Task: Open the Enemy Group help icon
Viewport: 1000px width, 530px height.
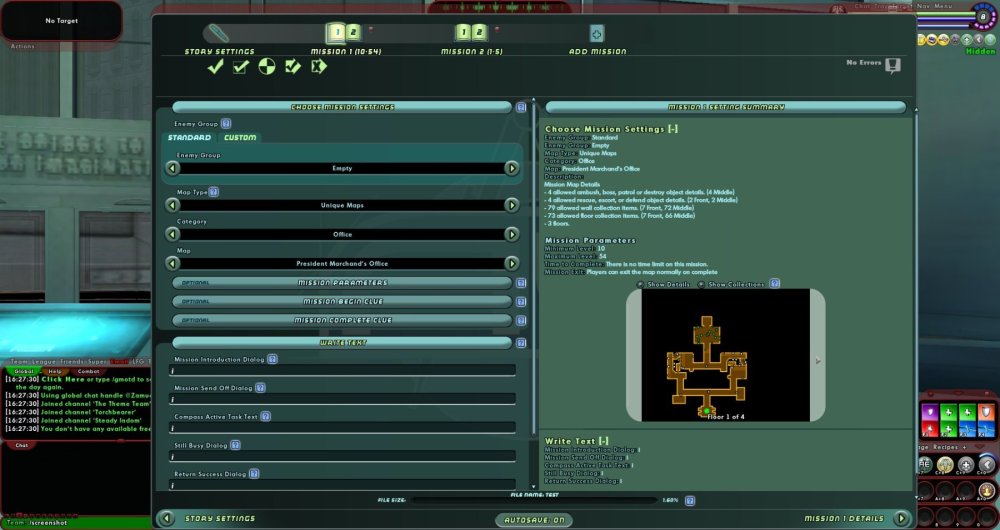Action: click(226, 124)
